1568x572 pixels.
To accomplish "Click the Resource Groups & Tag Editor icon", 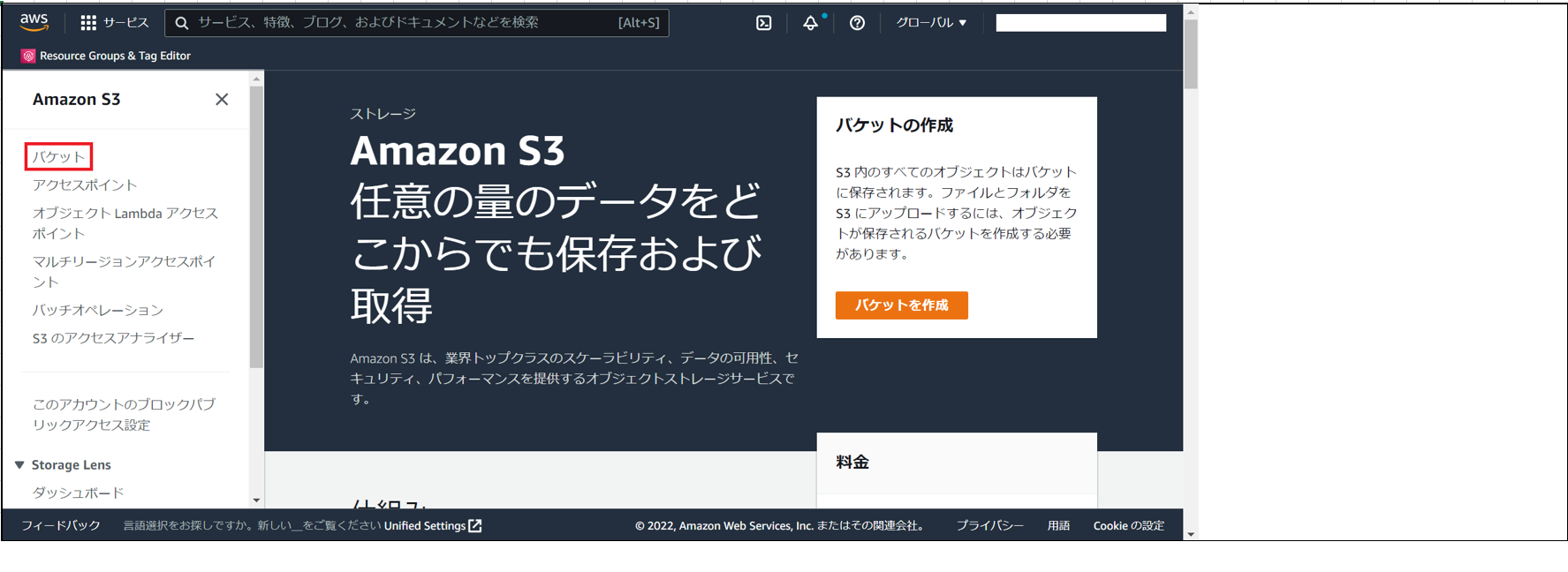I will click(28, 56).
